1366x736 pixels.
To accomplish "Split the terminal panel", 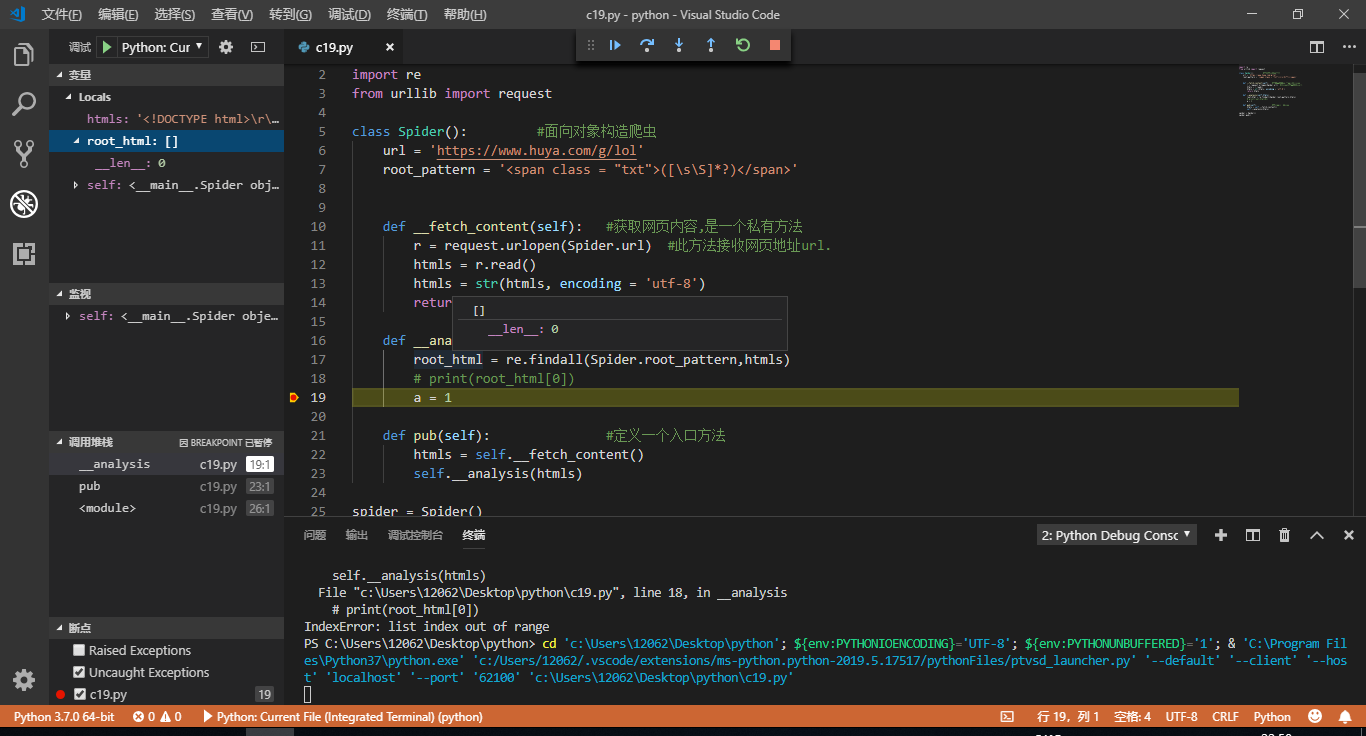I will click(x=1252, y=535).
